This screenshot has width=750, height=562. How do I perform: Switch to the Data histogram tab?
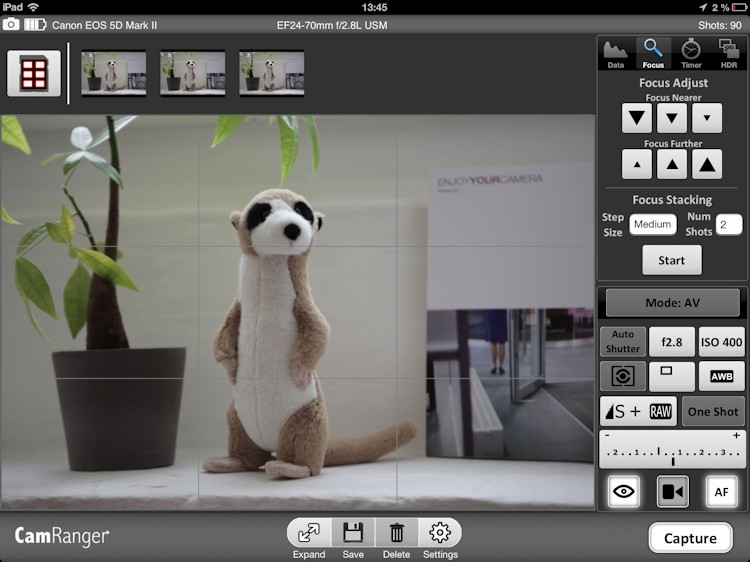coord(616,54)
